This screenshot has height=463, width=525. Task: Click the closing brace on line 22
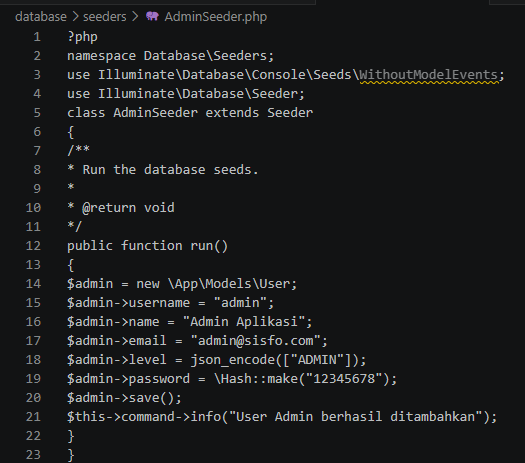pos(71,436)
